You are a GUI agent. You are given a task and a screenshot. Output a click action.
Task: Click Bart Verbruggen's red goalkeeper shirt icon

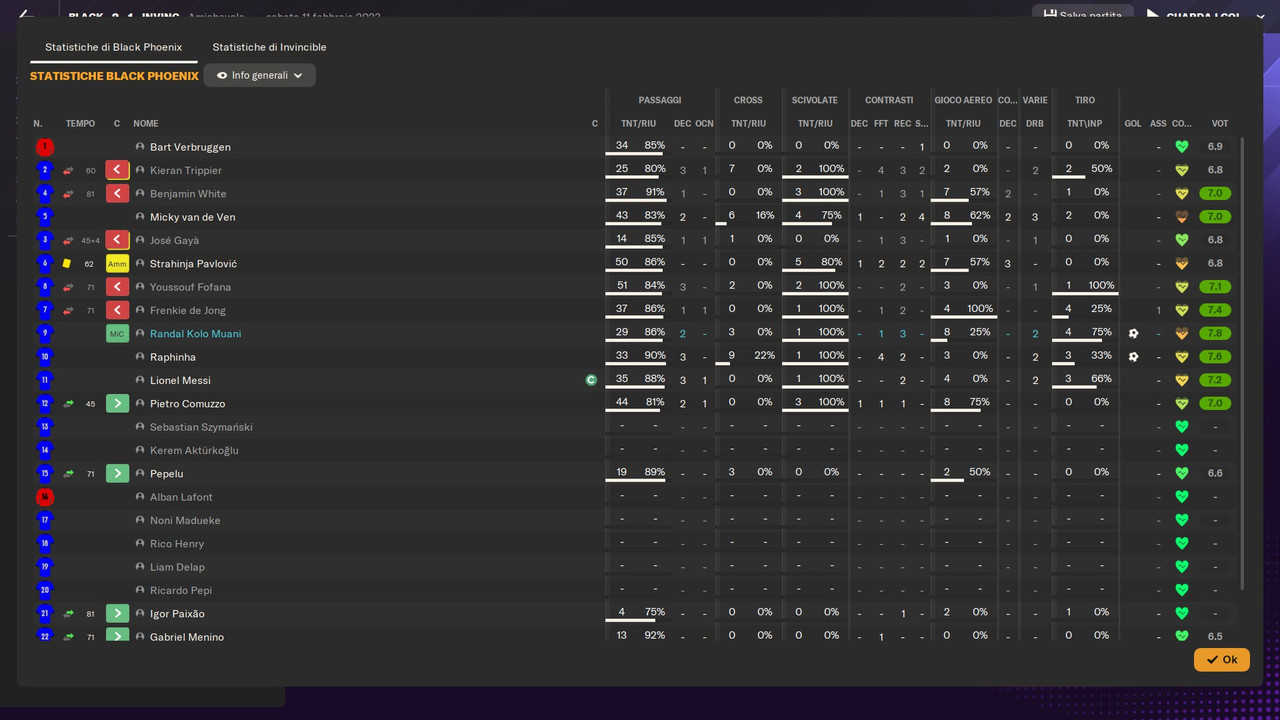[44, 147]
